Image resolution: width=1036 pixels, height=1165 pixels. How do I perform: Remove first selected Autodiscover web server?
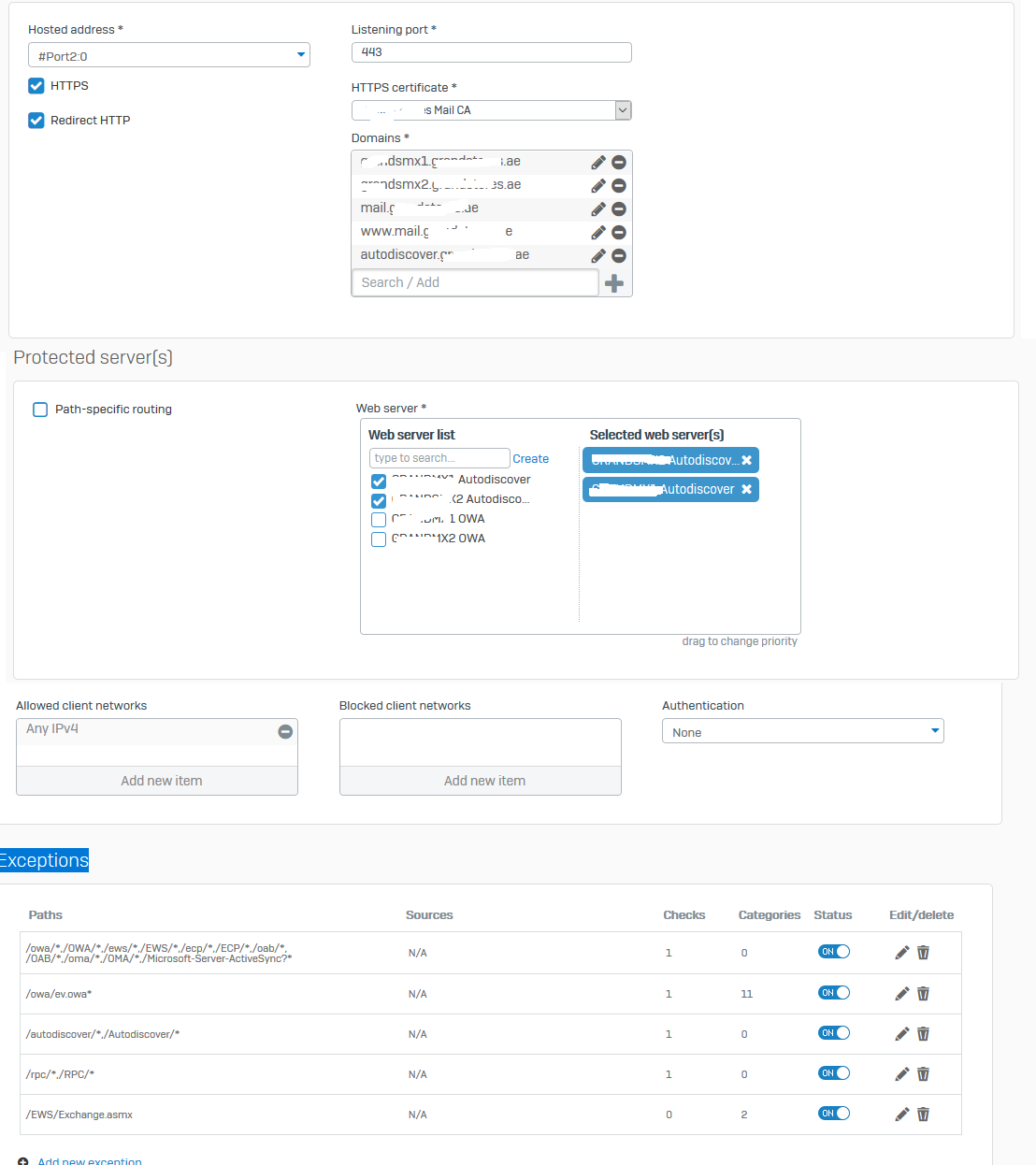point(746,460)
